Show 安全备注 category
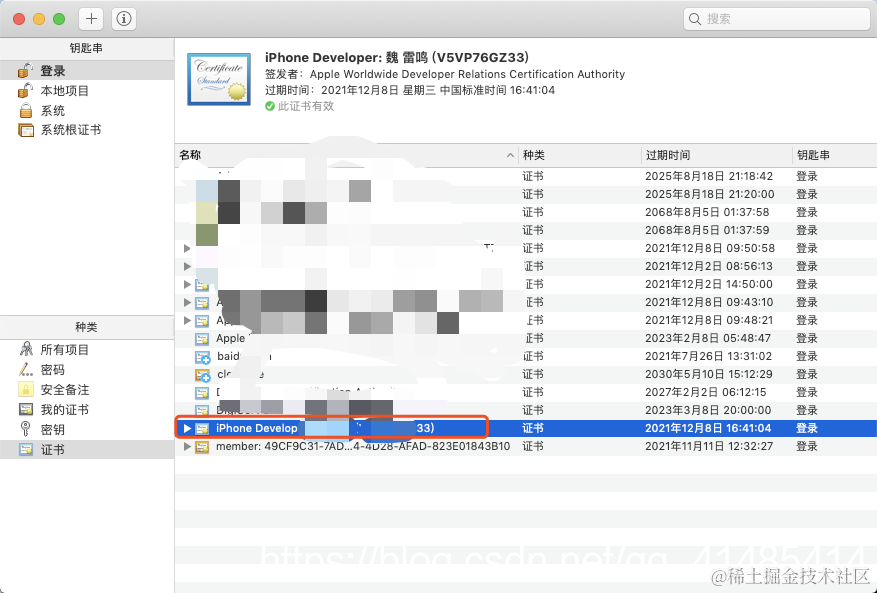This screenshot has height=593, width=877. tap(87, 389)
